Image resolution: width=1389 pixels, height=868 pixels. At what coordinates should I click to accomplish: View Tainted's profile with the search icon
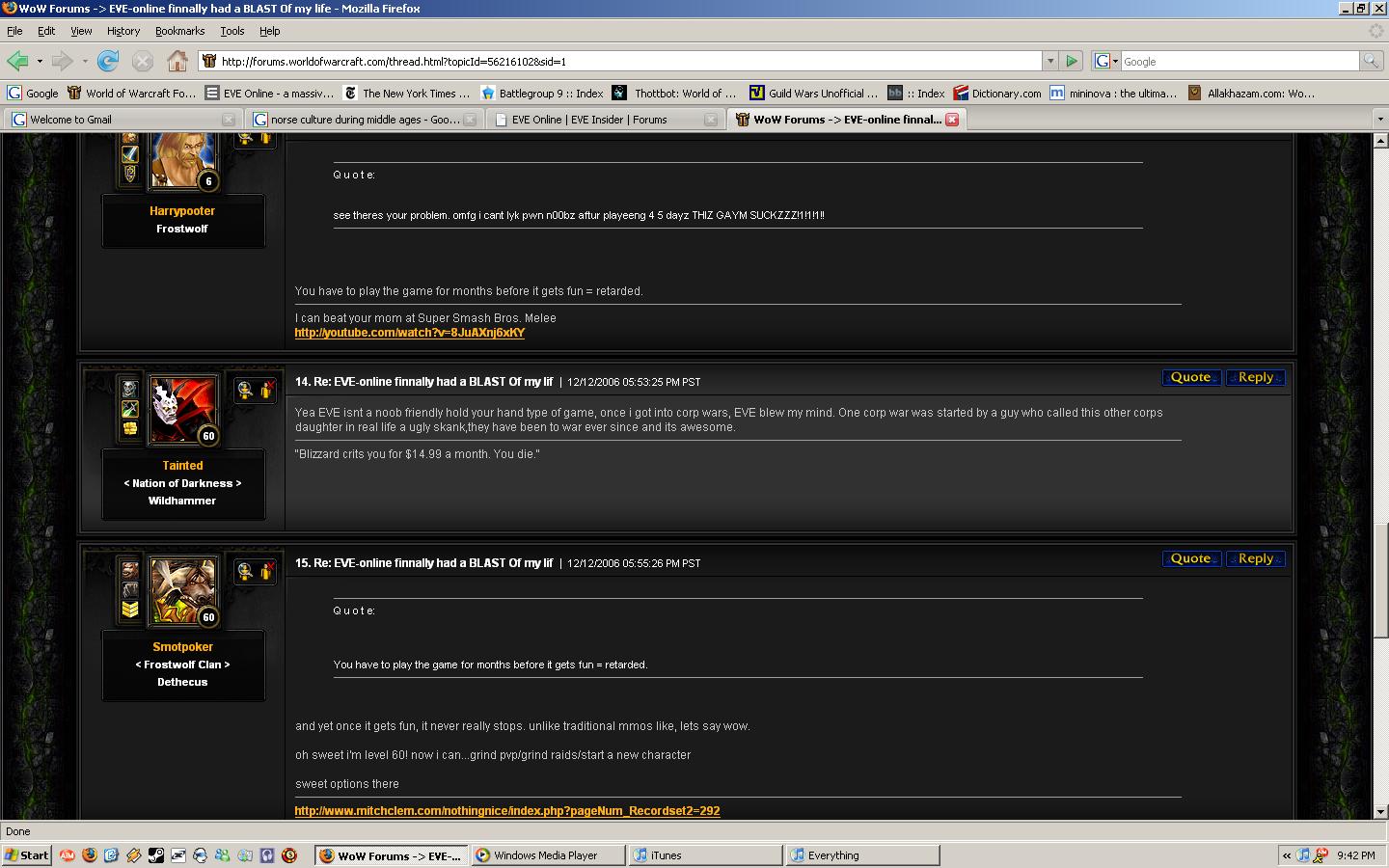tap(245, 390)
